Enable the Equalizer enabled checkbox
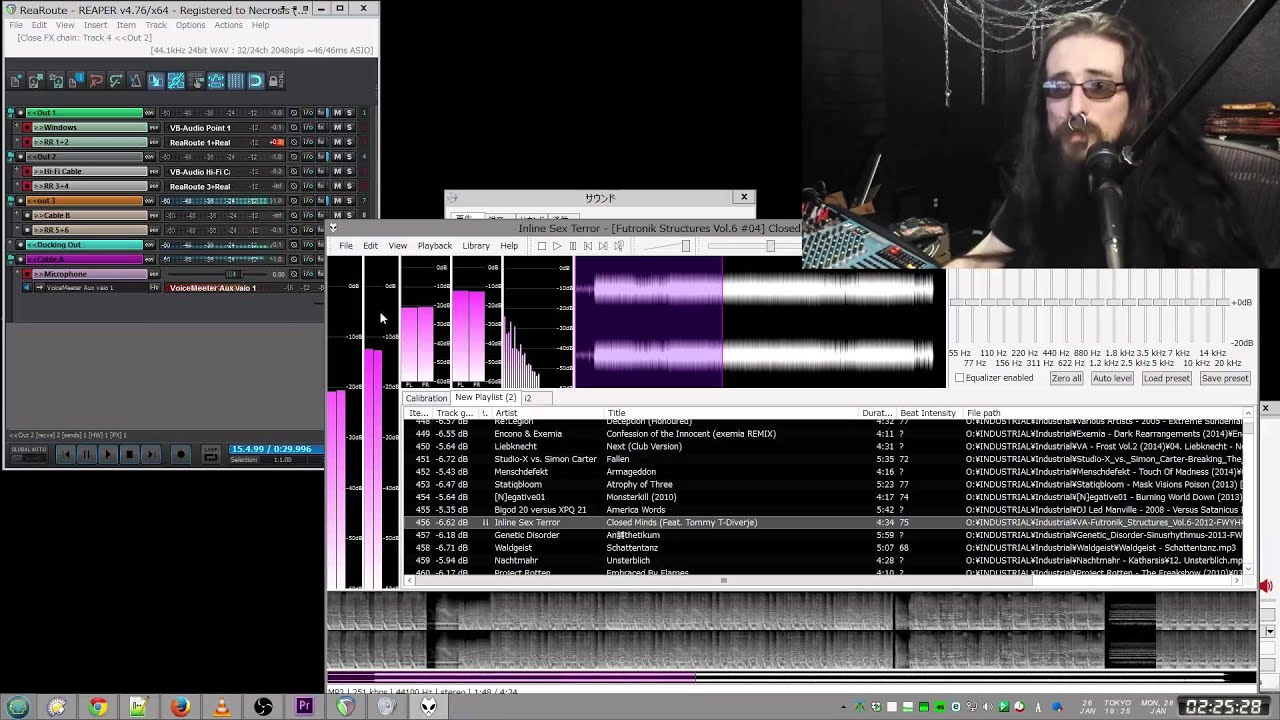 click(960, 378)
